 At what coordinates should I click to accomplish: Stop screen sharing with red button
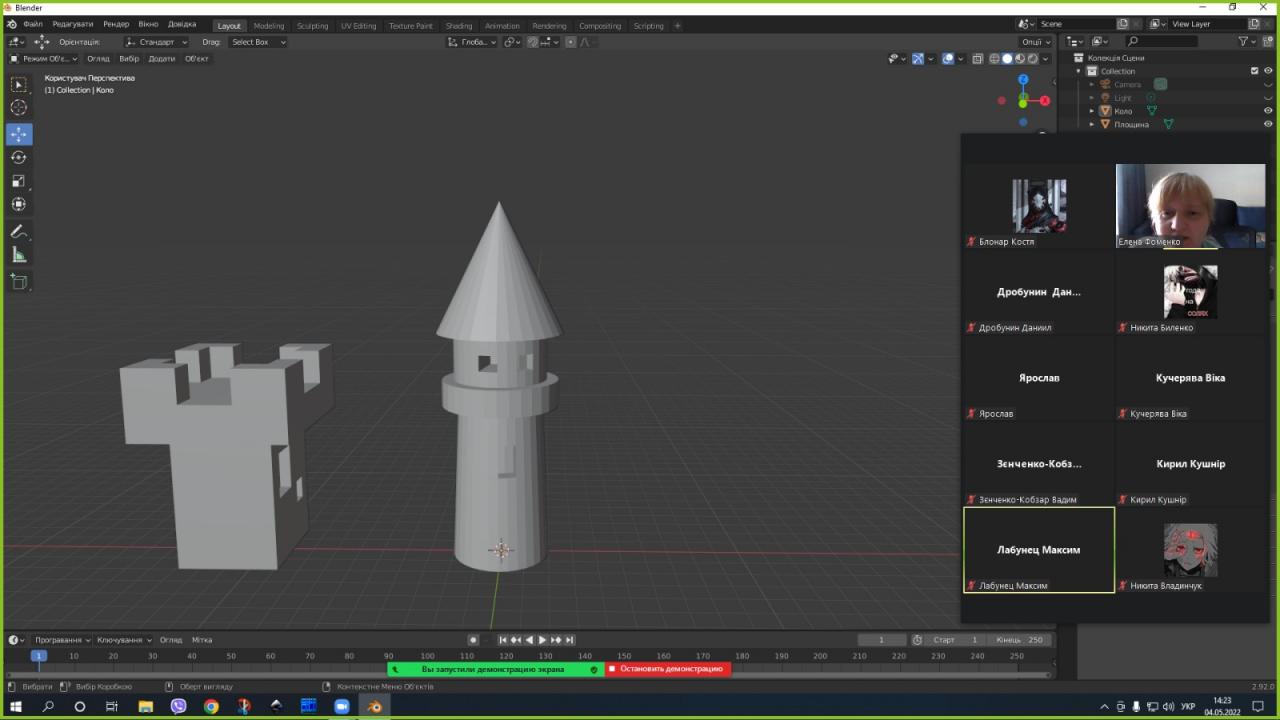click(x=668, y=669)
